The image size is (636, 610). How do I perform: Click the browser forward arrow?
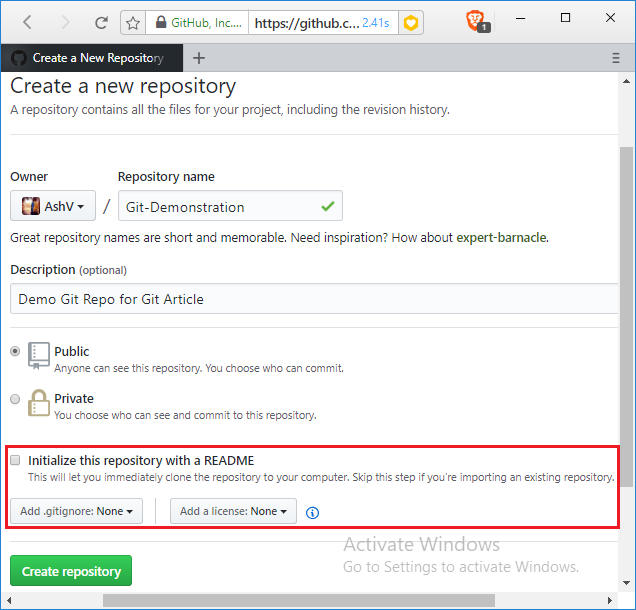coord(65,22)
